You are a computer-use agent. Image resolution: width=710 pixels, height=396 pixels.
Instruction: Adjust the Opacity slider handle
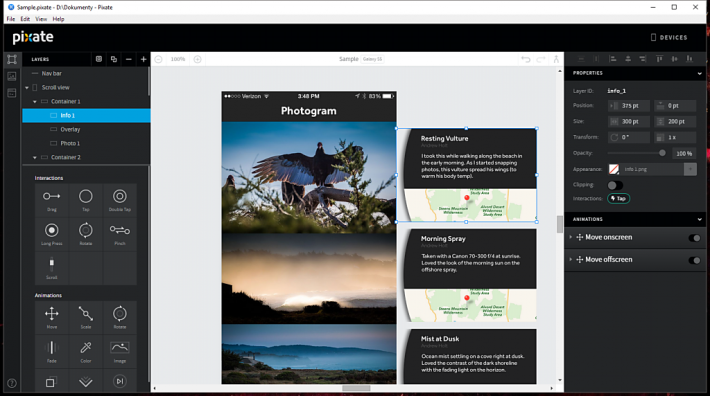[662, 153]
